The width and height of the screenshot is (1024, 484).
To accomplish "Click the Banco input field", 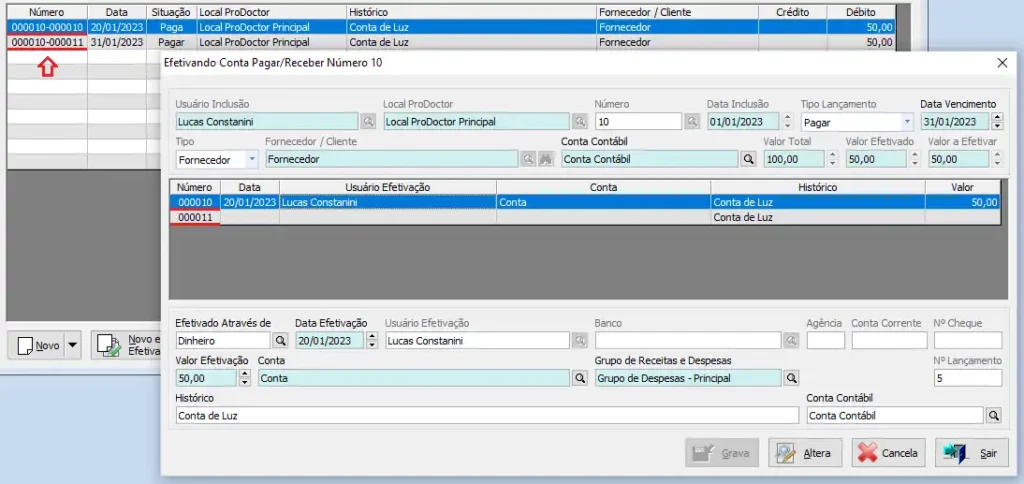I will pos(688,340).
